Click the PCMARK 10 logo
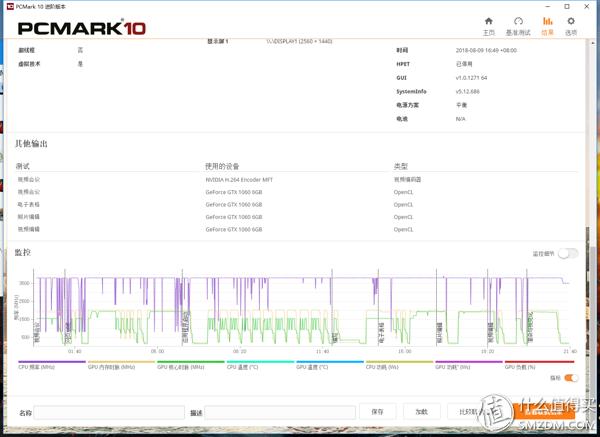 click(82, 28)
